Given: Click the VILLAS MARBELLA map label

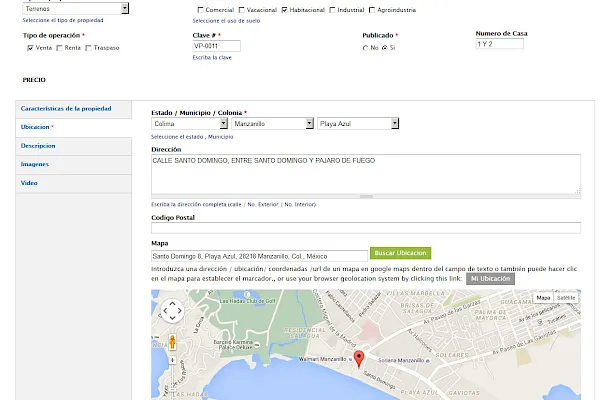Looking at the screenshot, I should tap(415, 294).
